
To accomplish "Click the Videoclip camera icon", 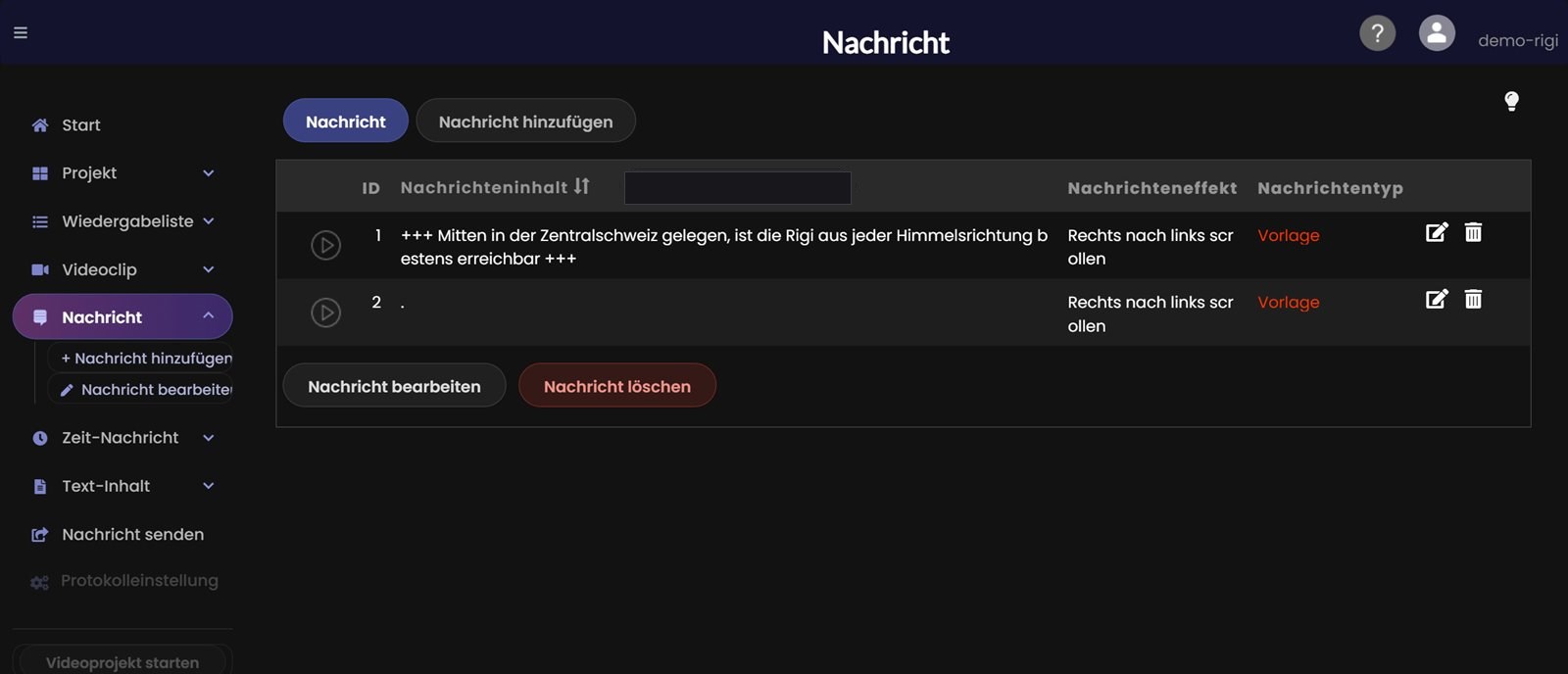I will click(x=40, y=269).
